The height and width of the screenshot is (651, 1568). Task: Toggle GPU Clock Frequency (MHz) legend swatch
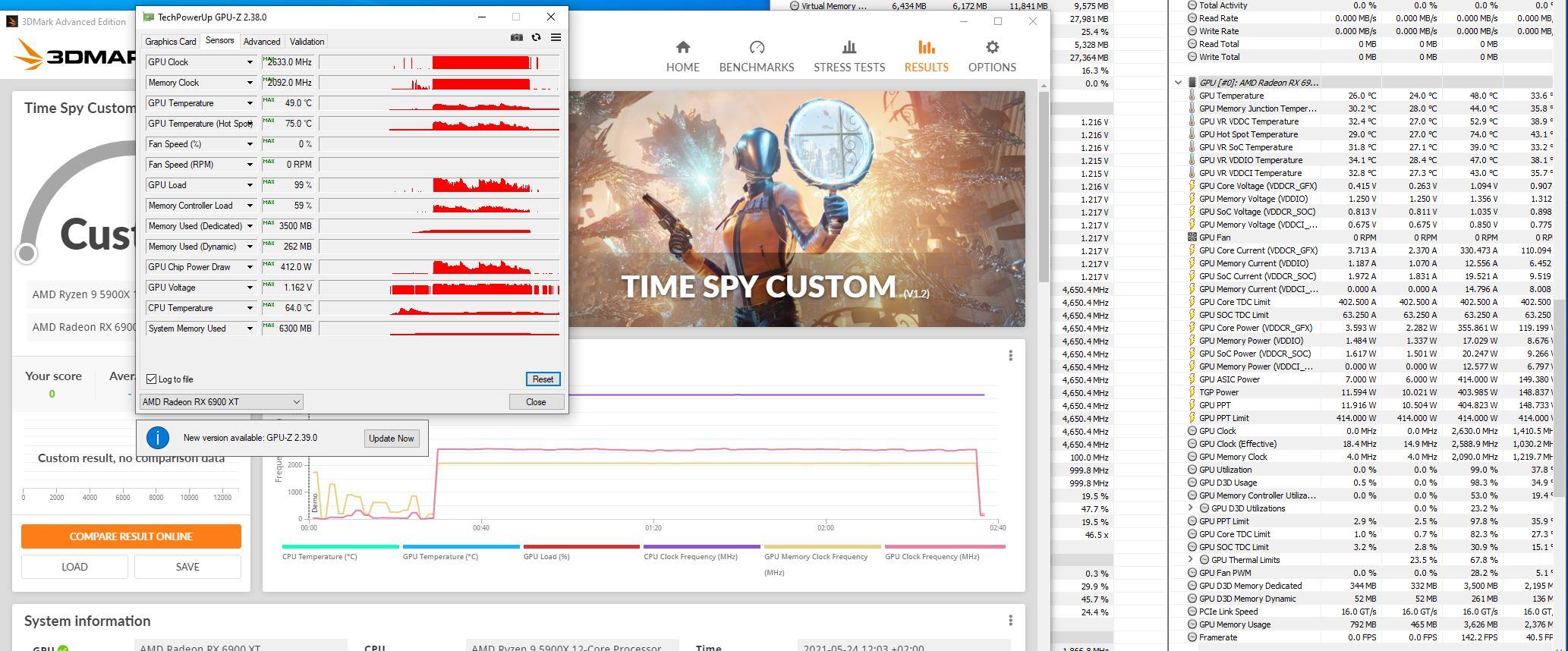point(945,546)
